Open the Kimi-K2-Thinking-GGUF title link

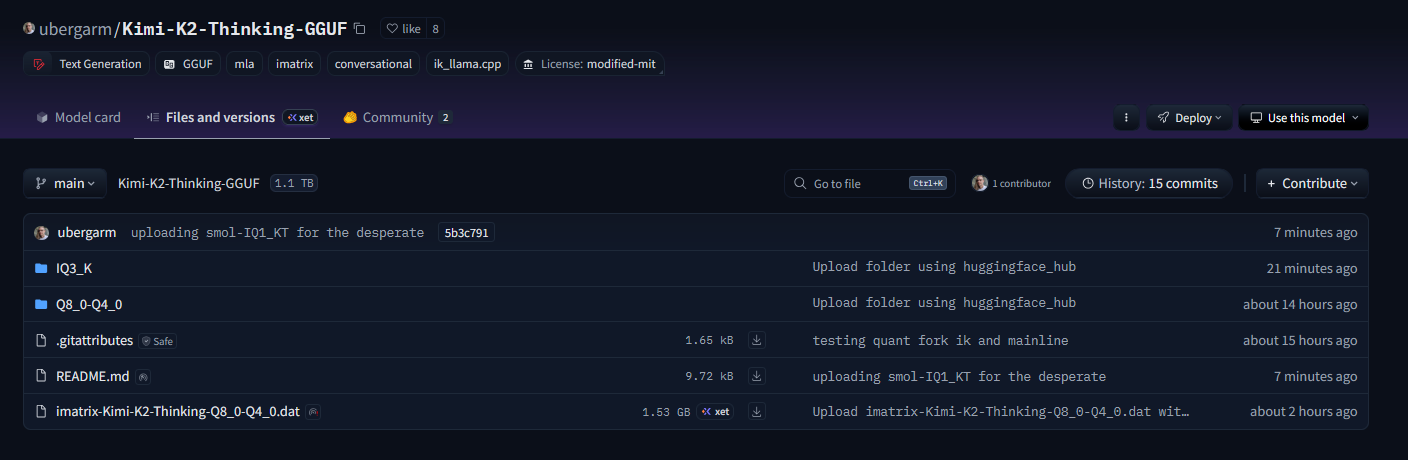pos(234,29)
